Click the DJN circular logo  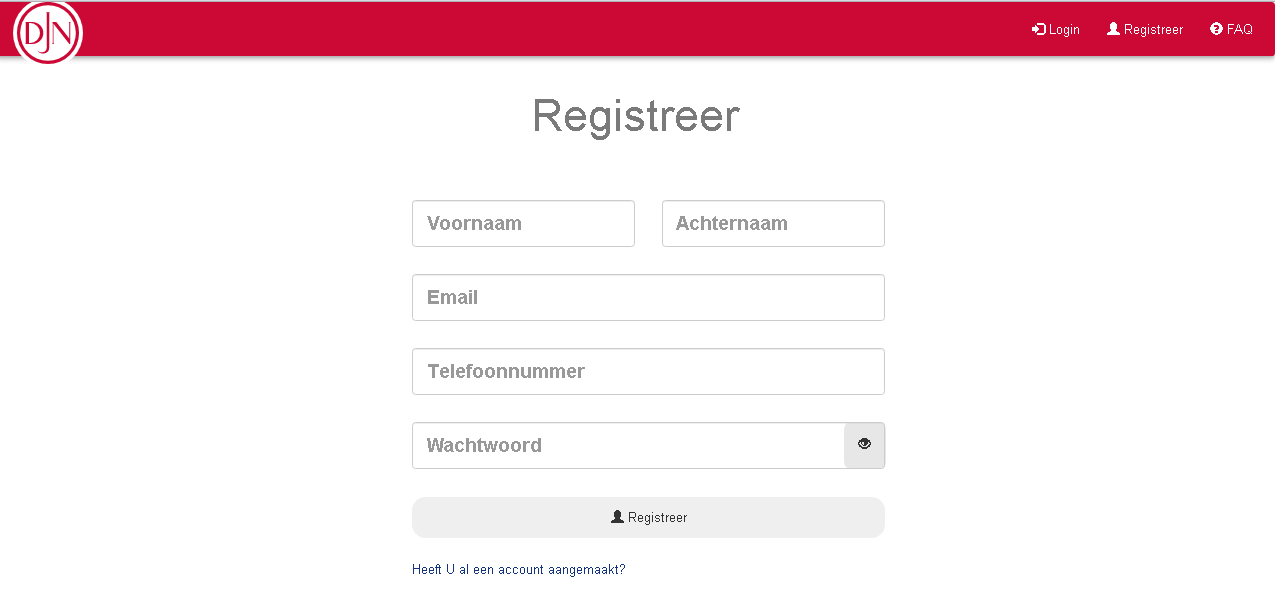click(x=48, y=33)
